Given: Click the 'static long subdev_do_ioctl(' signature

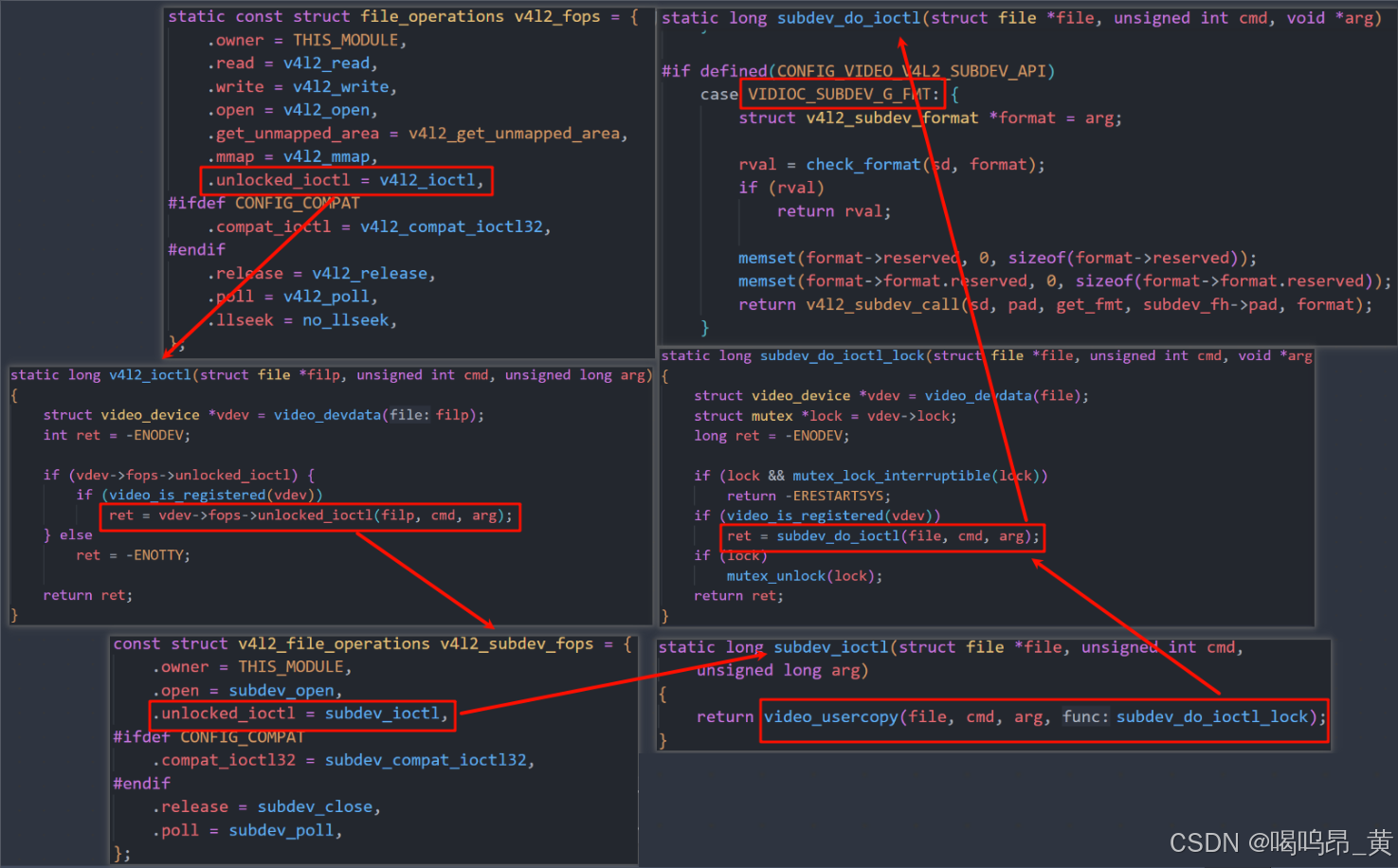Looking at the screenshot, I should pos(1022,18).
